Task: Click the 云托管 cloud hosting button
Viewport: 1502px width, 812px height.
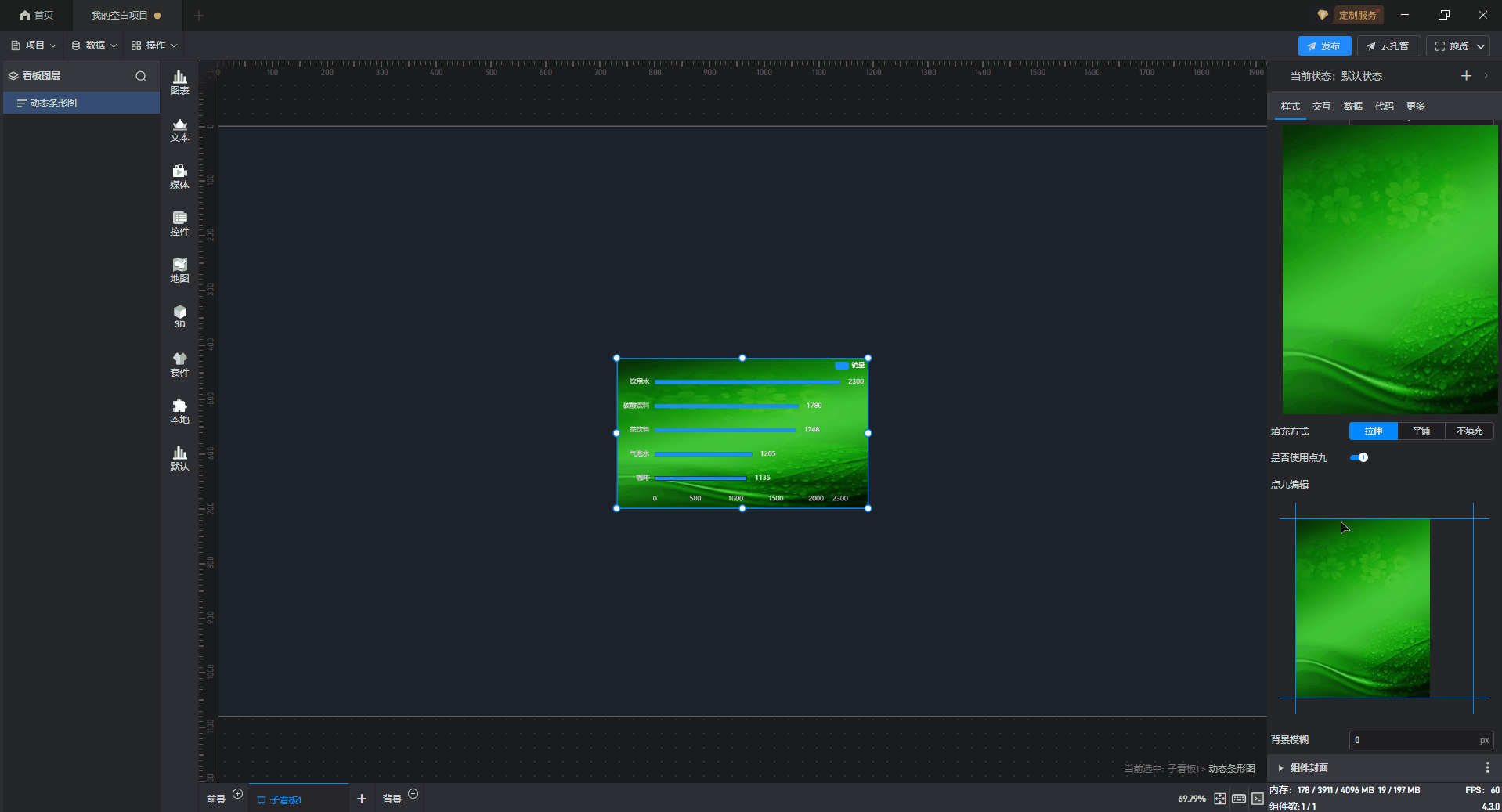Action: (1388, 46)
